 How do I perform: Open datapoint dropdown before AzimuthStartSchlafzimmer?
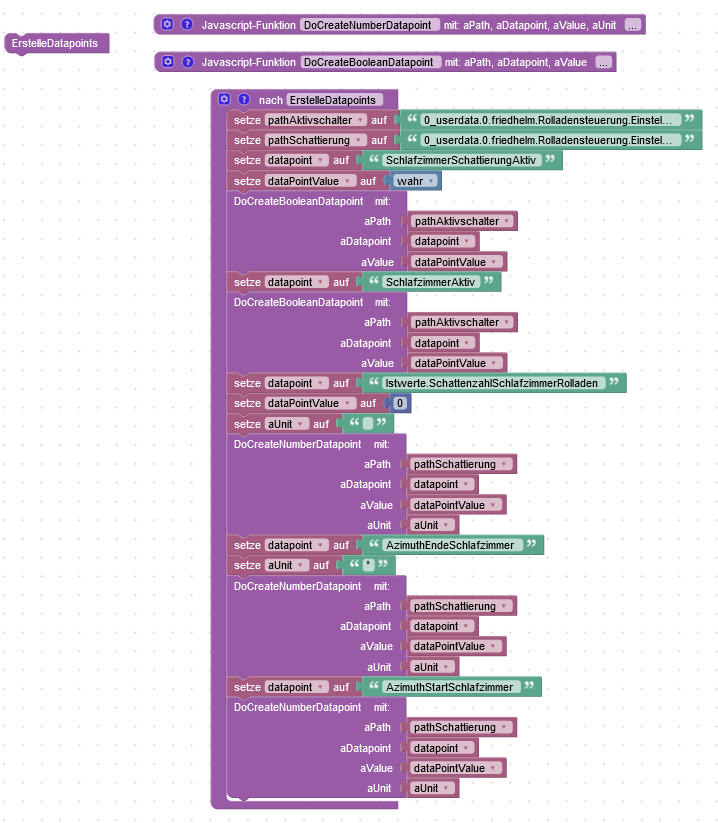(x=297, y=687)
